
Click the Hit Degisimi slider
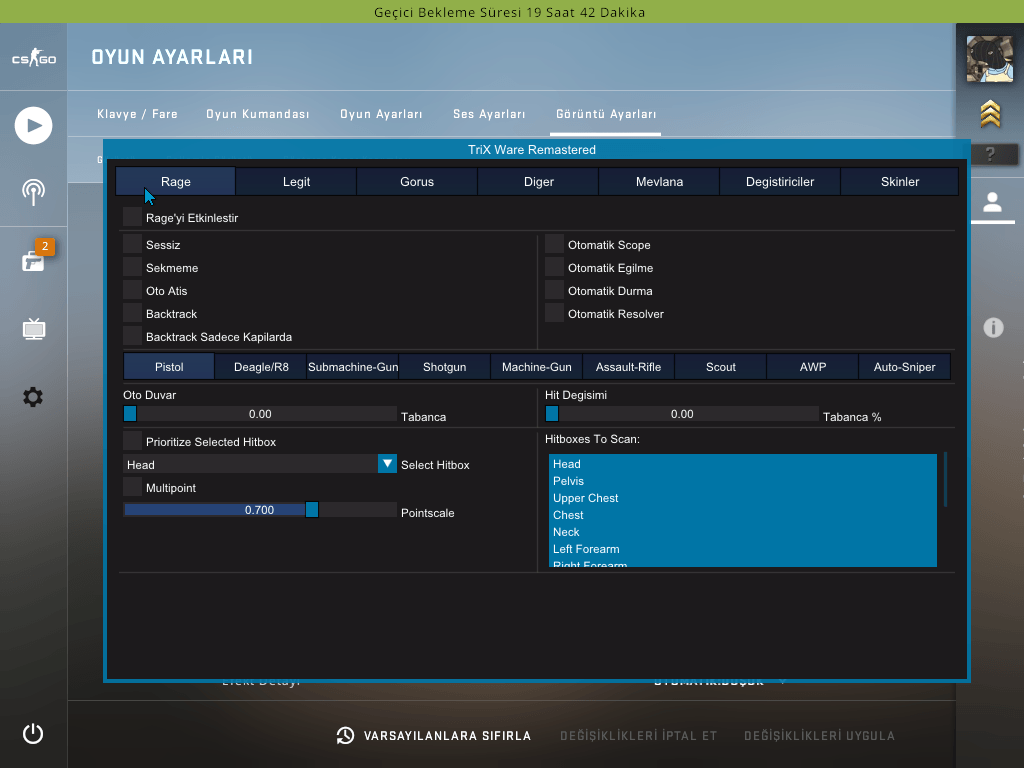coord(682,413)
